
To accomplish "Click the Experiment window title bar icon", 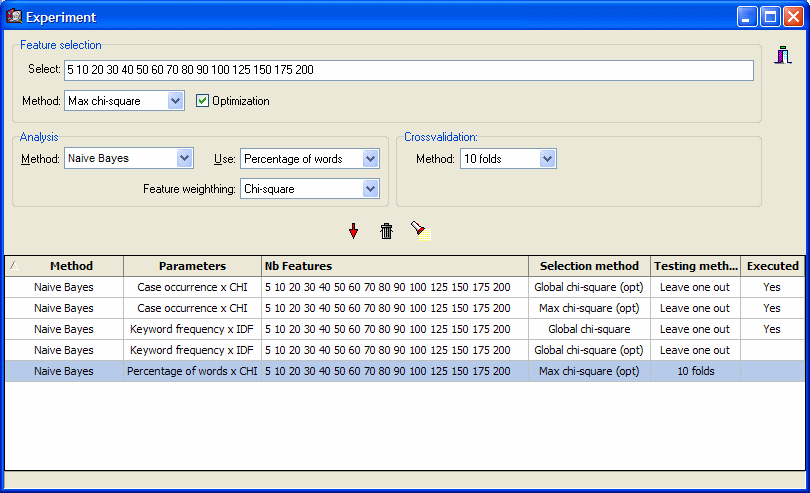I will click(14, 16).
